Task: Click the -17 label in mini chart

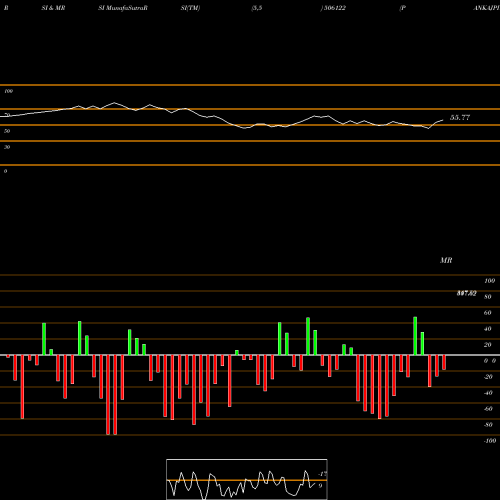Action: point(322,474)
